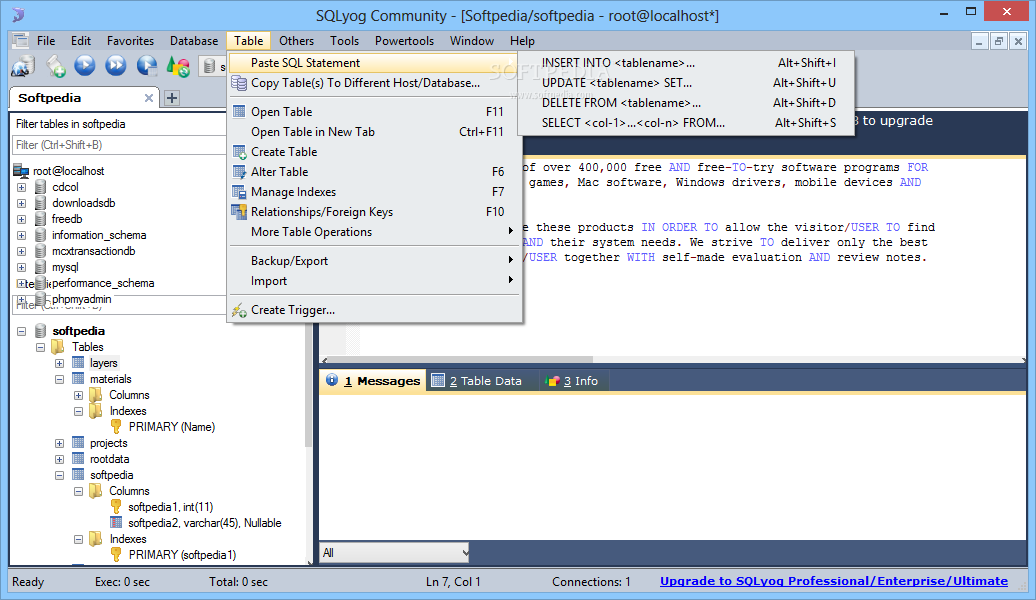Expand the downloadsdb database node
The height and width of the screenshot is (600, 1036).
(21, 203)
